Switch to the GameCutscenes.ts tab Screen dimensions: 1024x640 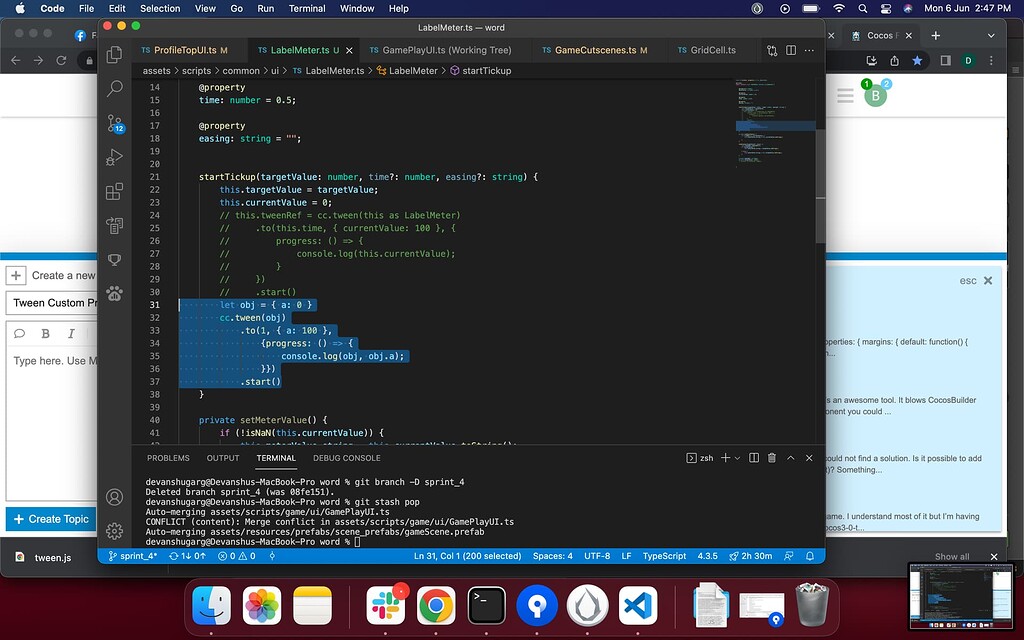(x=594, y=50)
